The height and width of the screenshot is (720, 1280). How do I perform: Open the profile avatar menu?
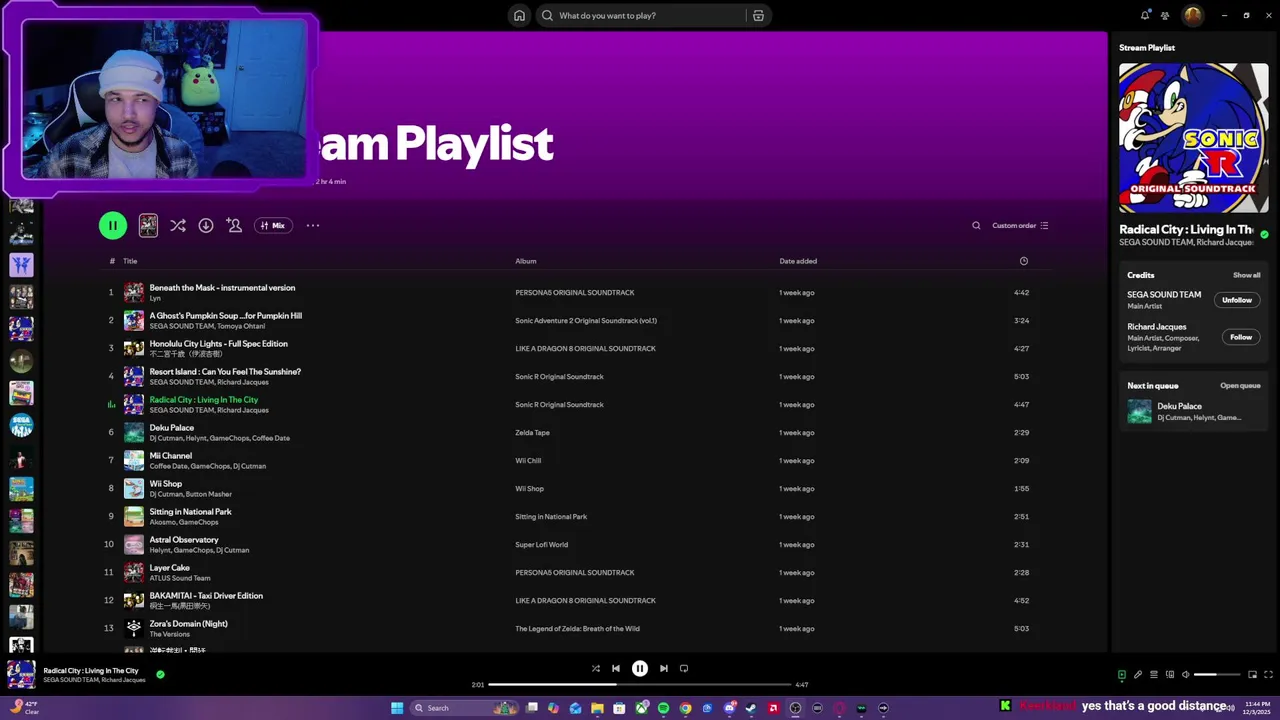pos(1193,15)
